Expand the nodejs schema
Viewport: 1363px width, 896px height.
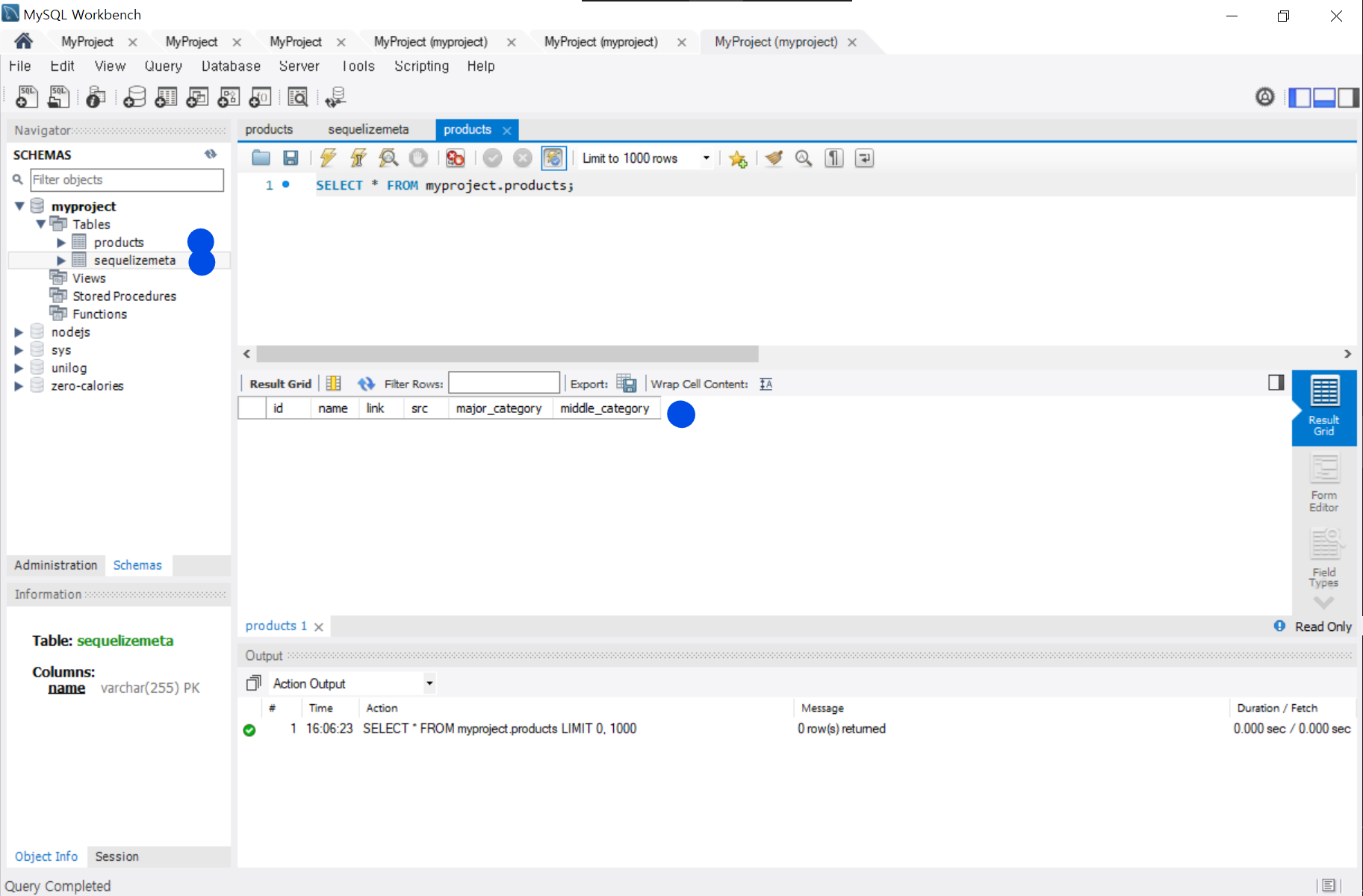point(19,332)
